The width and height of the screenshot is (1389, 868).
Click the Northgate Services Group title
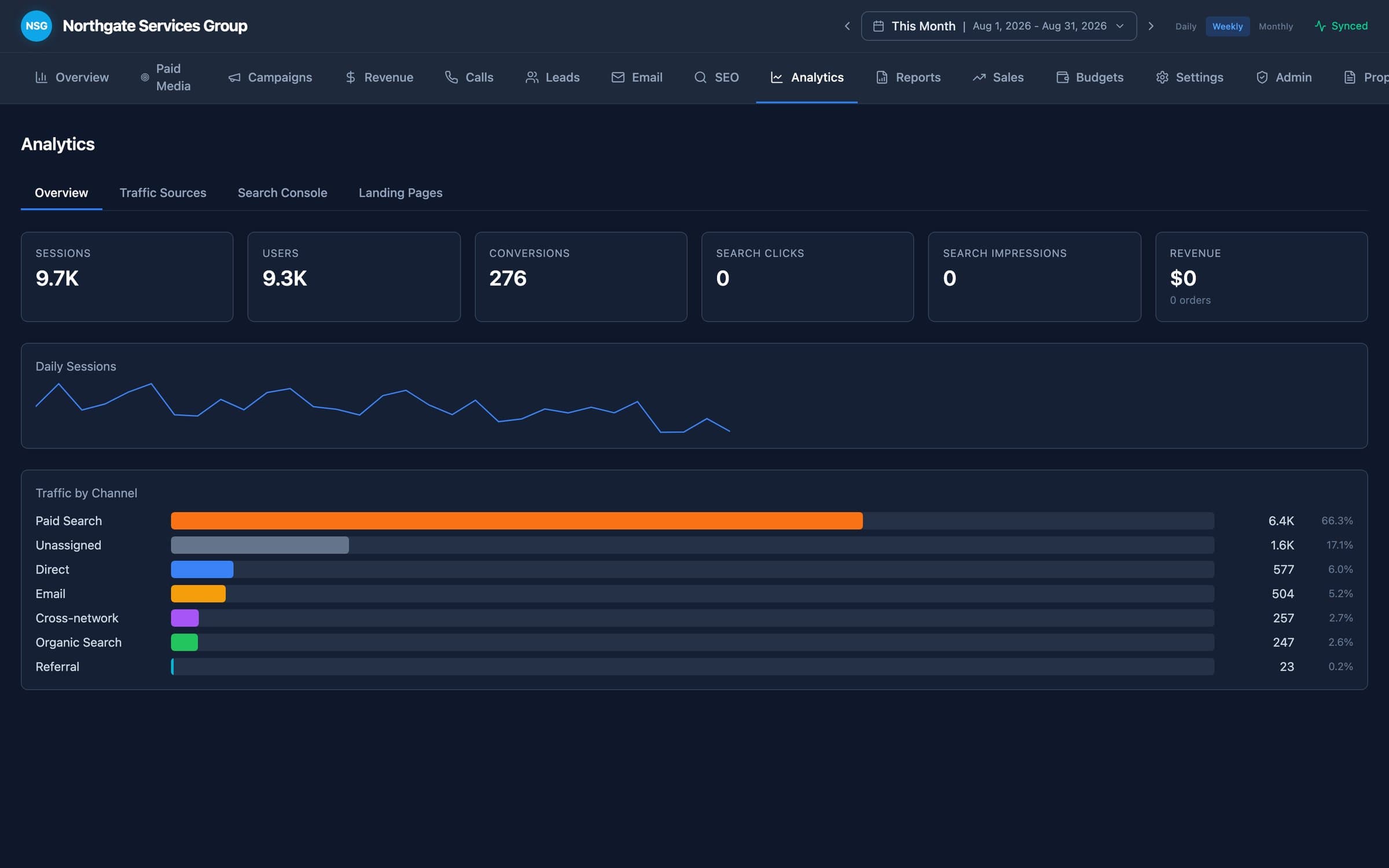point(155,26)
